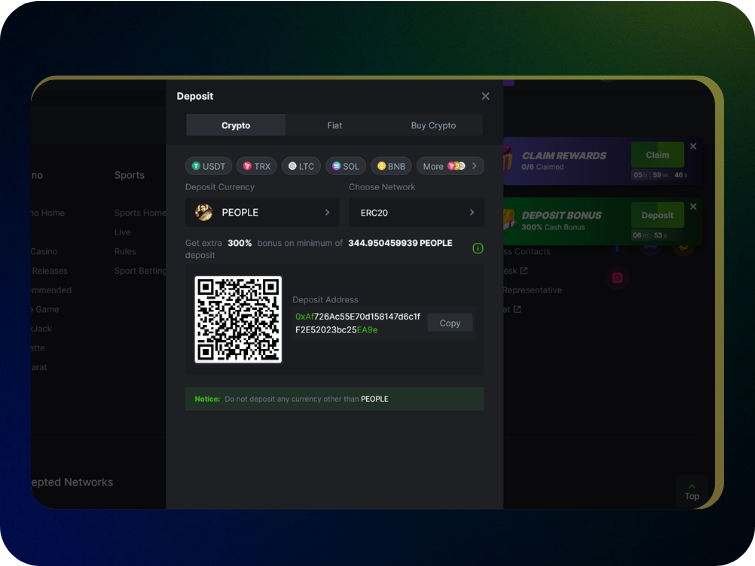Click the green bonus info icon
This screenshot has width=755, height=566.
tap(478, 249)
